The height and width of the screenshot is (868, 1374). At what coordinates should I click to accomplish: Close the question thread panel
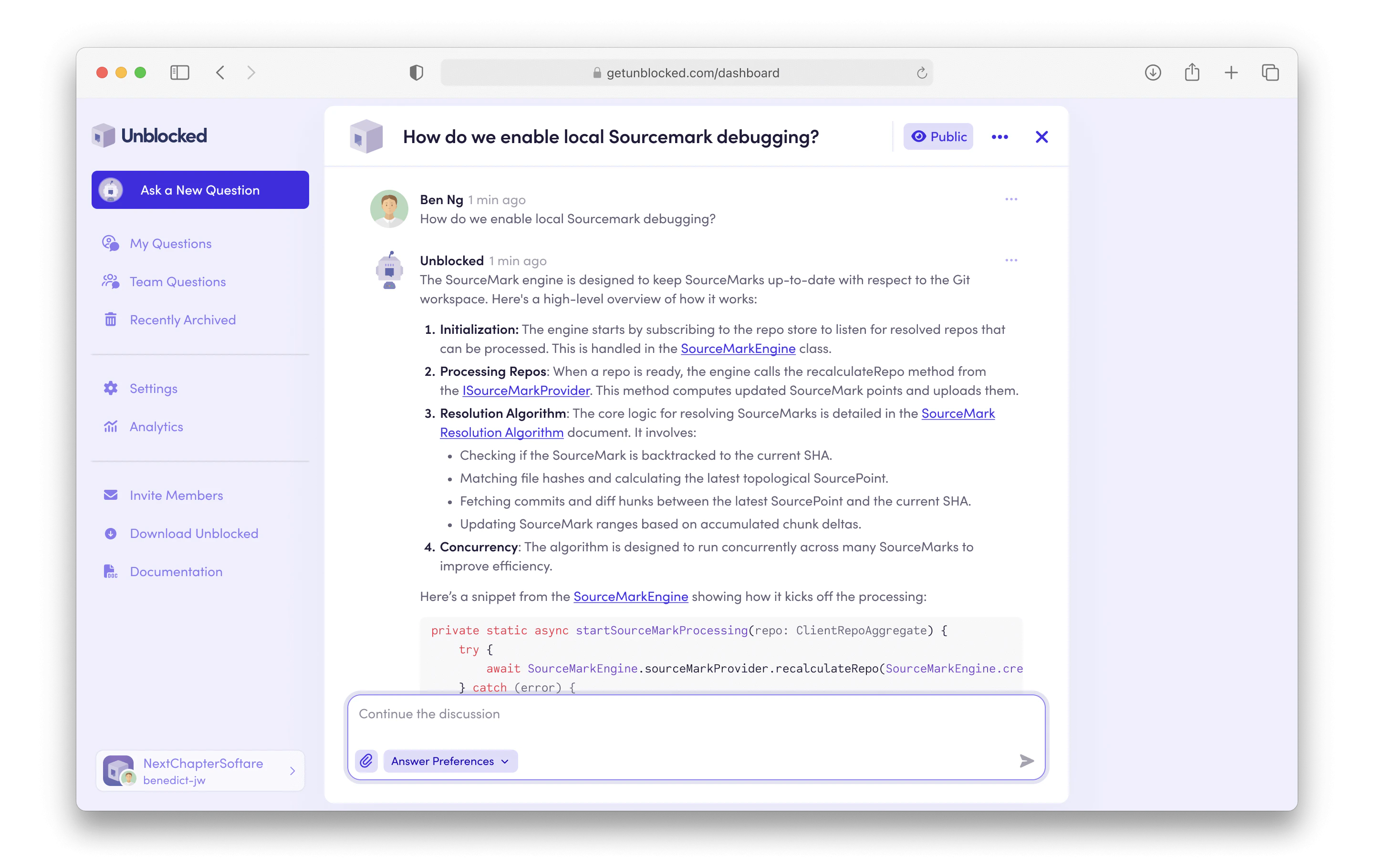coord(1042,137)
